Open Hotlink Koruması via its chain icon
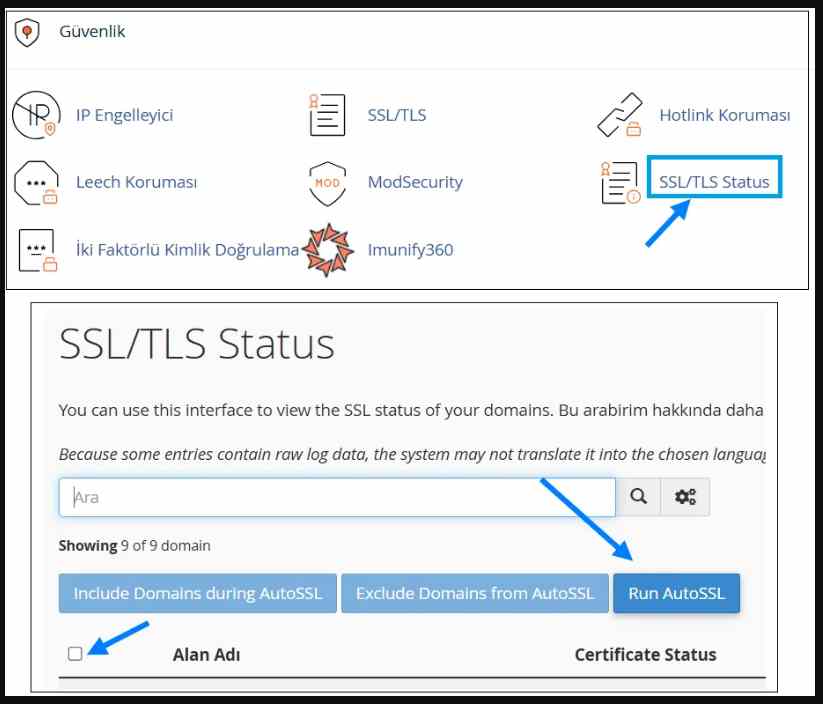The height and width of the screenshot is (704, 823). point(621,113)
